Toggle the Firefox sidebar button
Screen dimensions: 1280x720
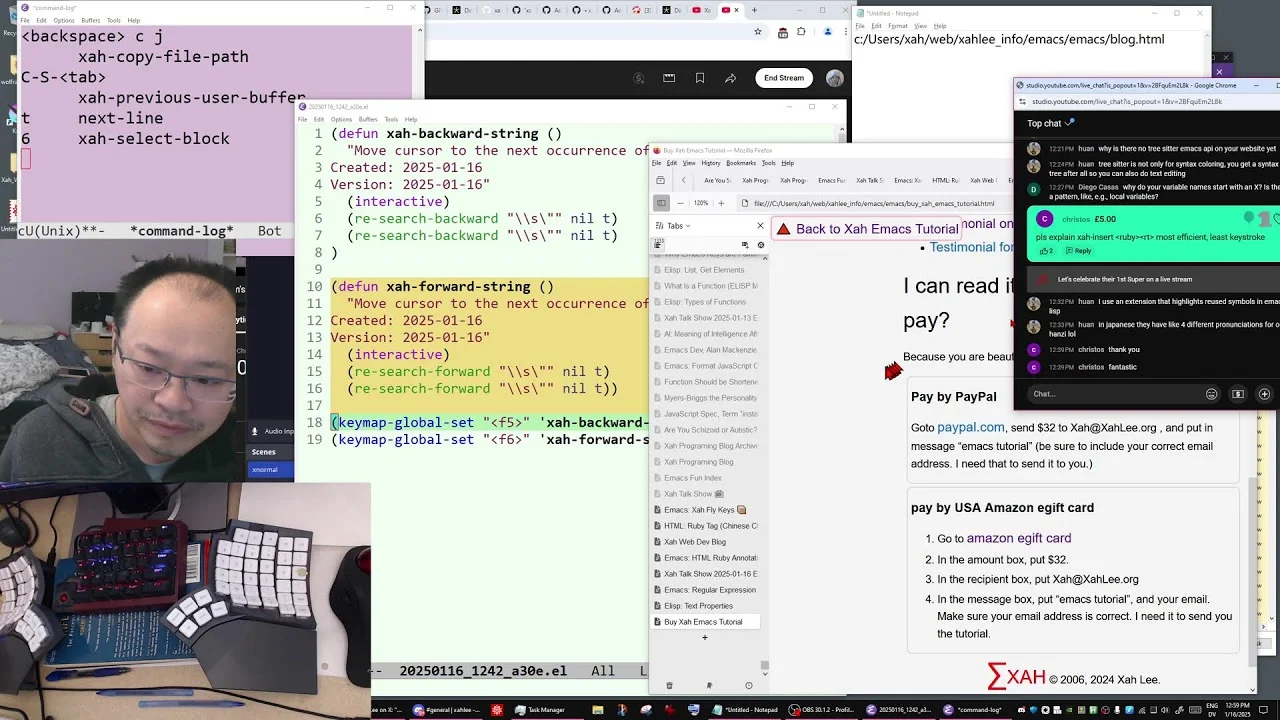[x=660, y=203]
